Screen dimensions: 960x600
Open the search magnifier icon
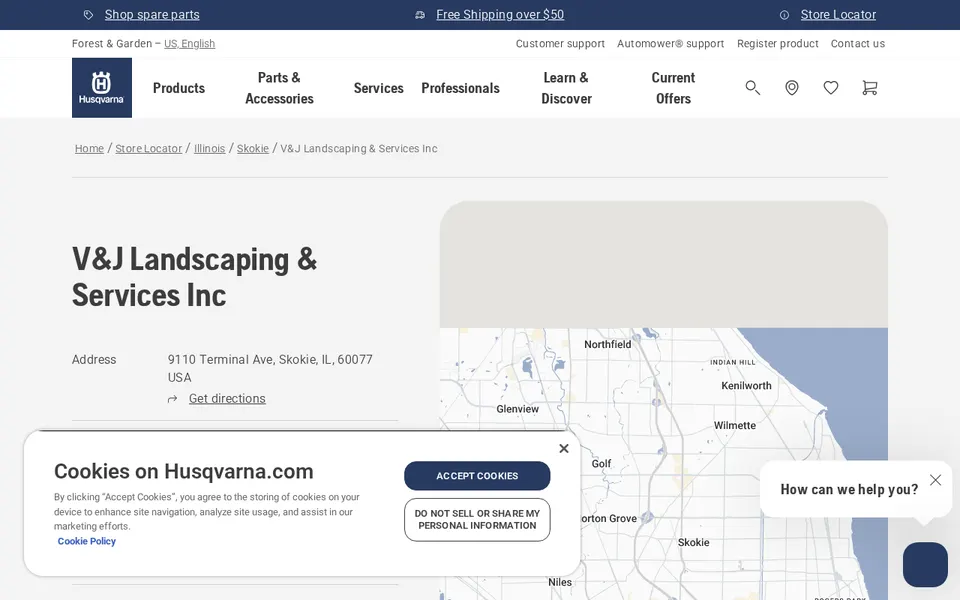[x=752, y=88]
